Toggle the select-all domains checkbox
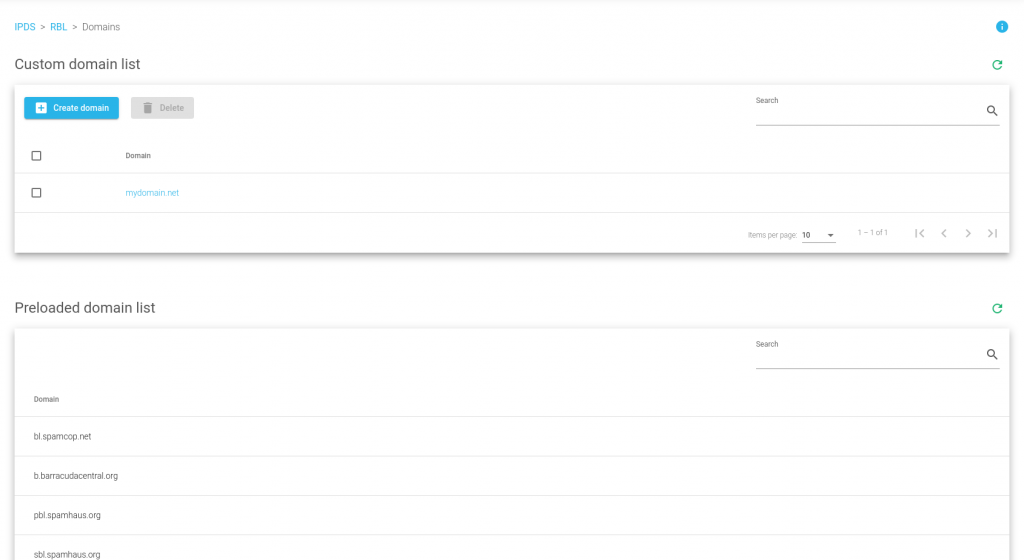Screen dimensions: 1024x560 point(37,155)
